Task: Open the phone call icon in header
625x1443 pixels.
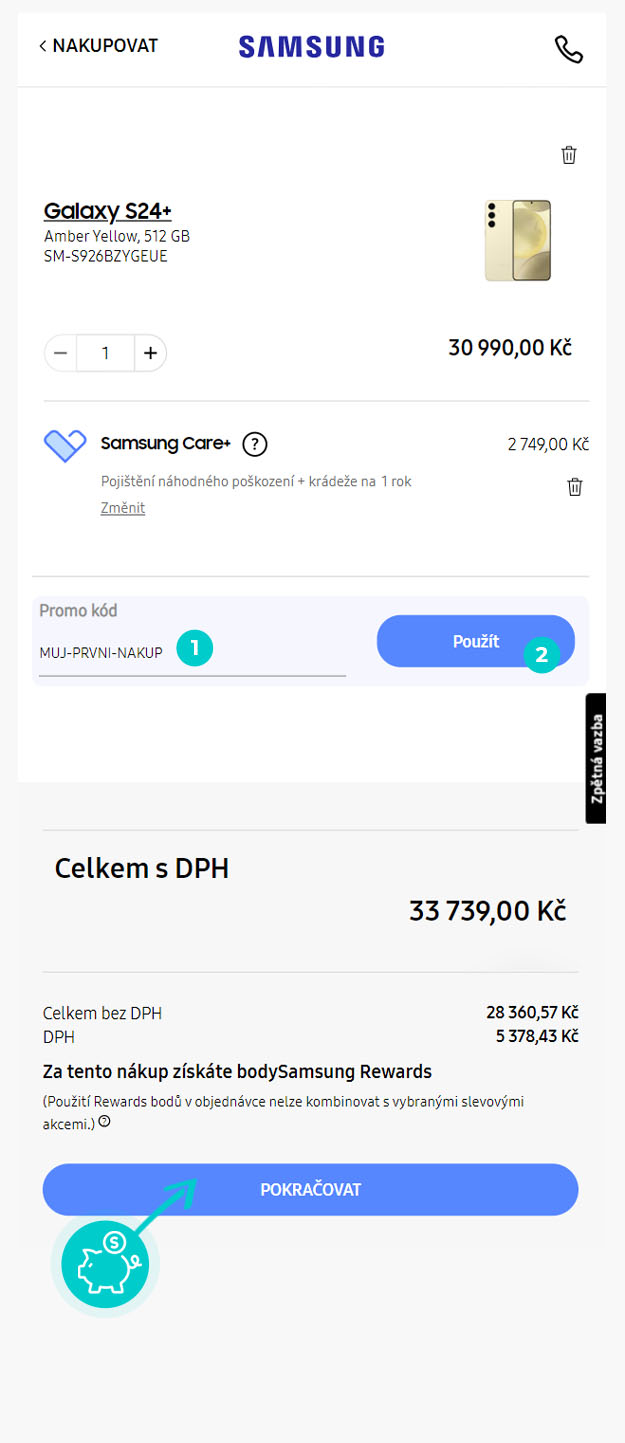Action: 568,49
